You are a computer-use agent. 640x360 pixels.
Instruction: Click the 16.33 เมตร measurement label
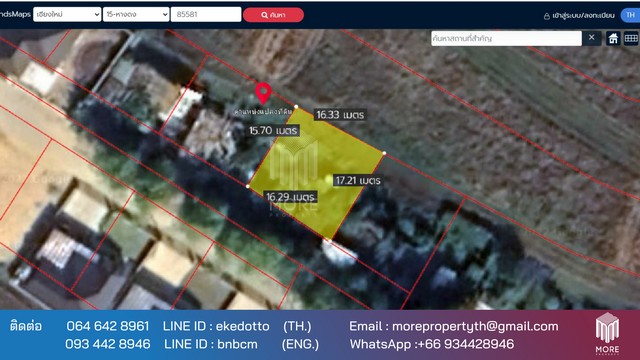(x=340, y=115)
